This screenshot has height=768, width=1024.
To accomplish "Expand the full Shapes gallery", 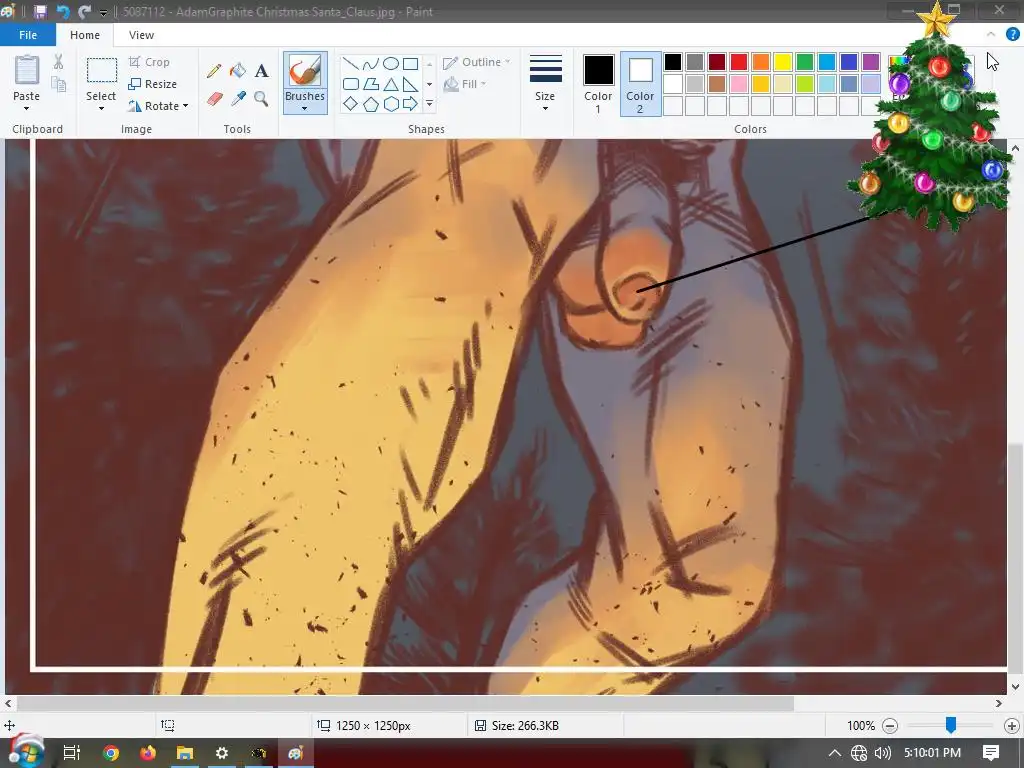I will [x=429, y=104].
